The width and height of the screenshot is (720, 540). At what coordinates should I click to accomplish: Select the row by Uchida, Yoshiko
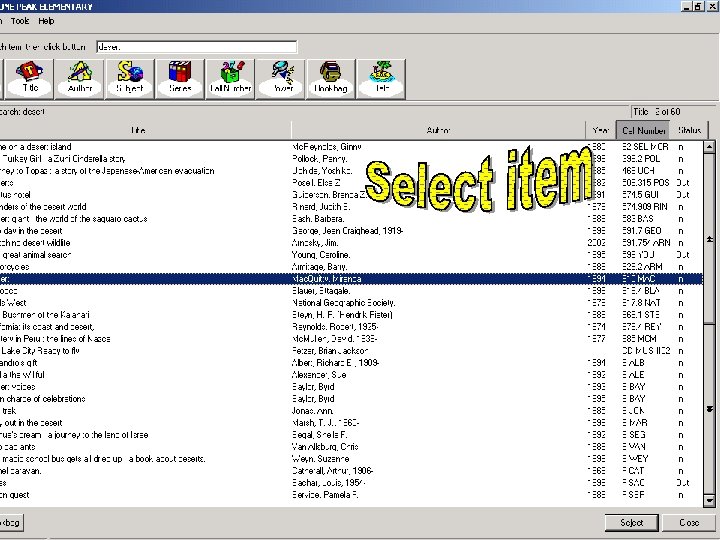351,171
